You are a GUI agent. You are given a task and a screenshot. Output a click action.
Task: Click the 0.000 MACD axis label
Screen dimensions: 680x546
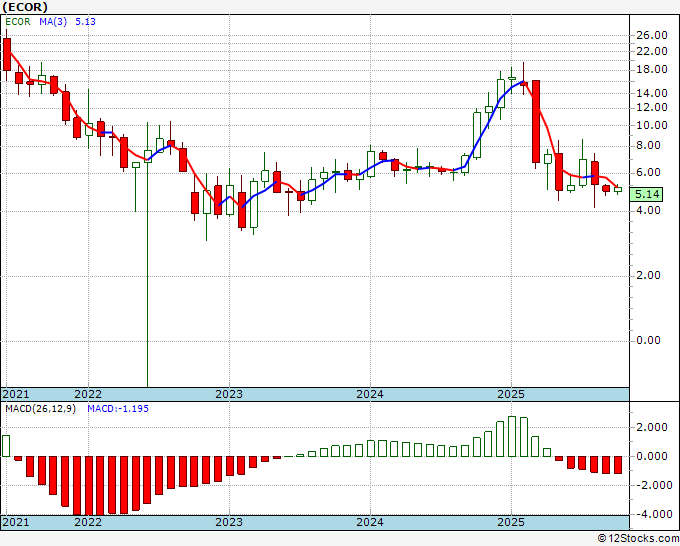(x=651, y=456)
